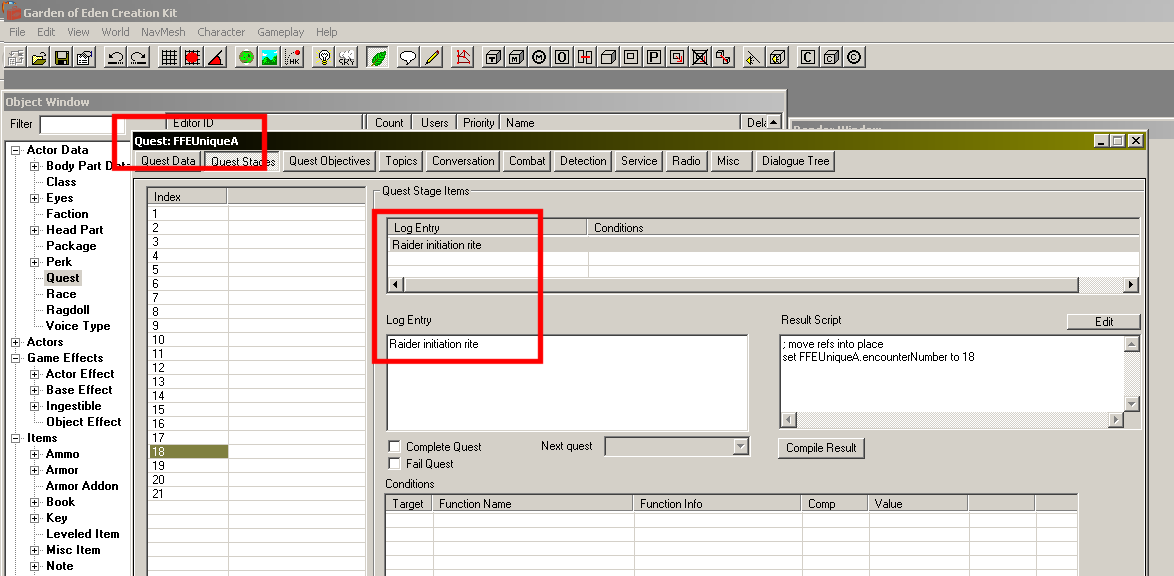Click the boxed P toolbar icon
Viewport: 1174px width, 576px height.
654,58
